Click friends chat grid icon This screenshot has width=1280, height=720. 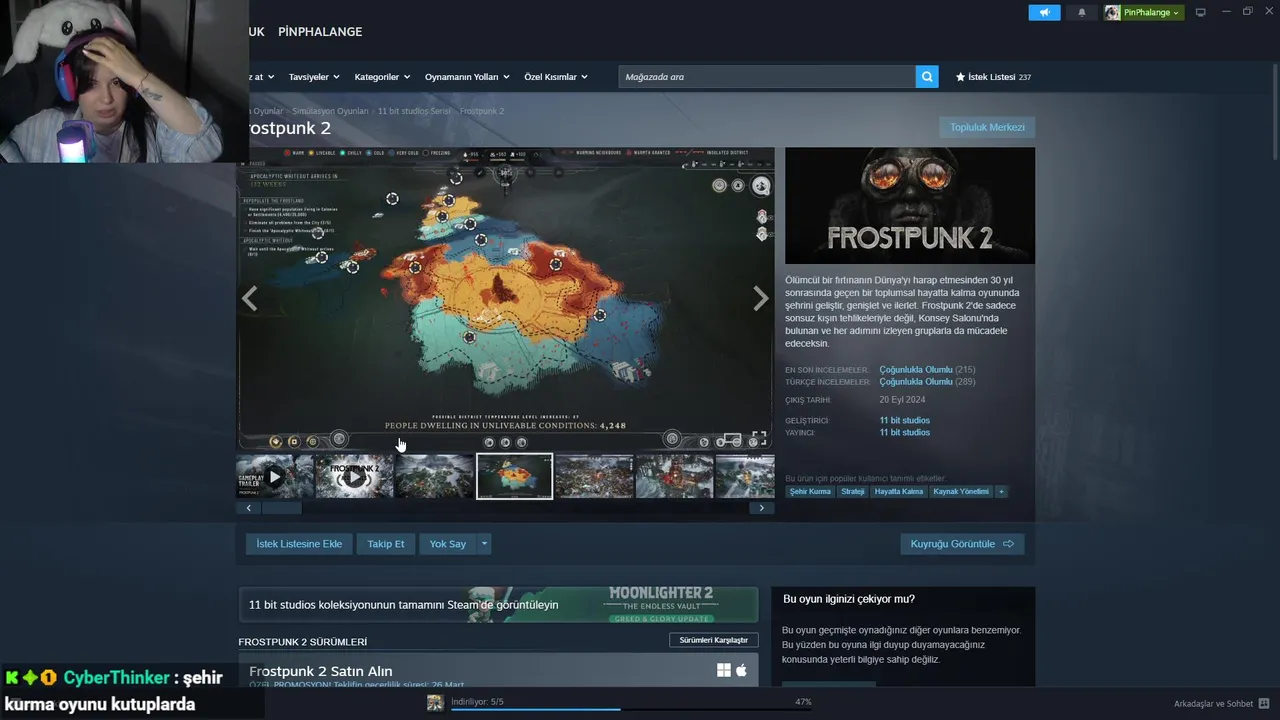[1264, 703]
